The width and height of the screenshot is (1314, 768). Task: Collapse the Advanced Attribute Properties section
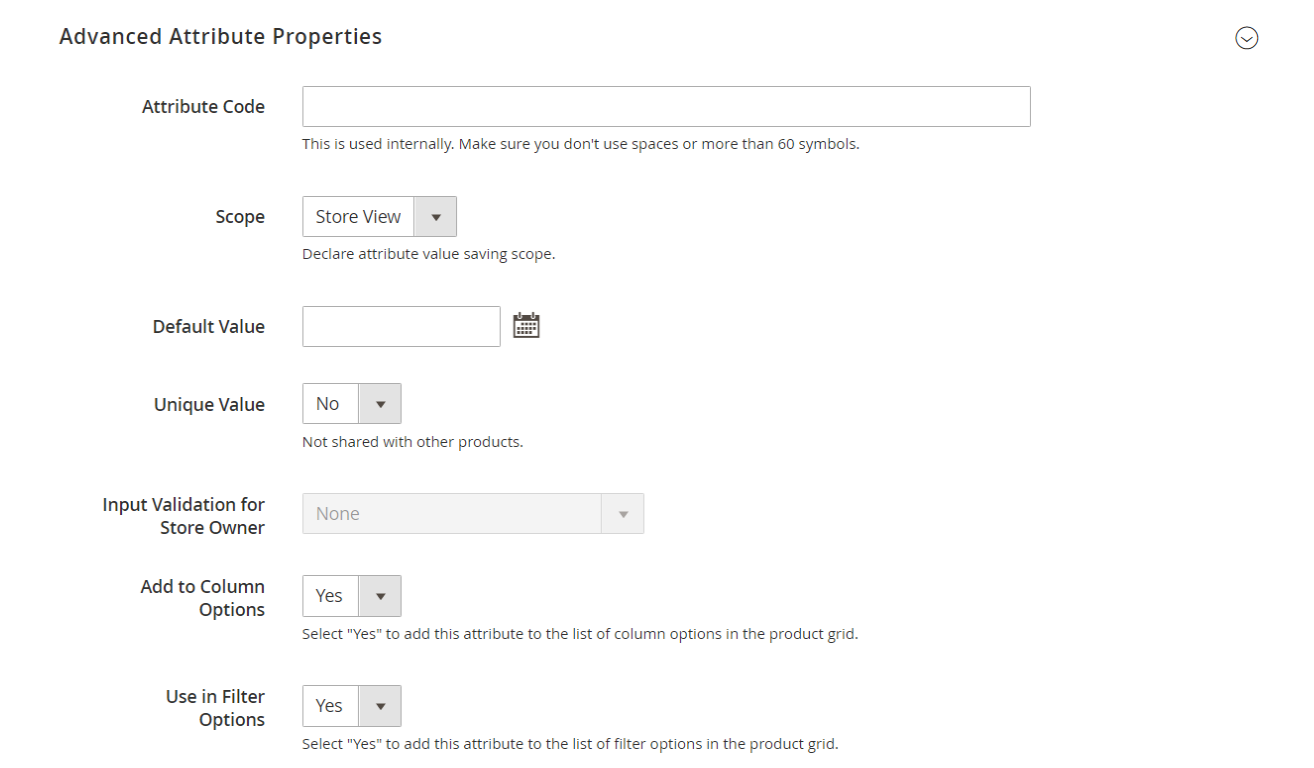click(x=1246, y=38)
